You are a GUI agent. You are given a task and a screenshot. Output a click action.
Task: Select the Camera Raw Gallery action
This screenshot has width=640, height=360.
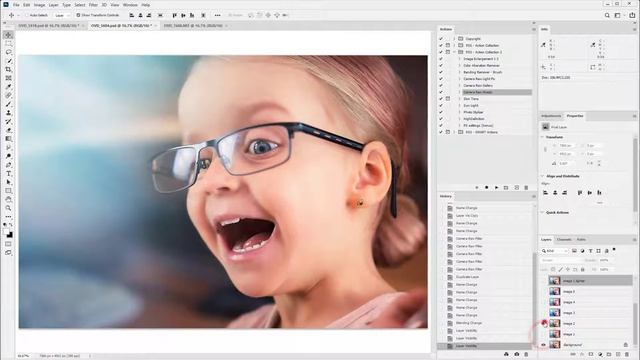[x=478, y=85]
